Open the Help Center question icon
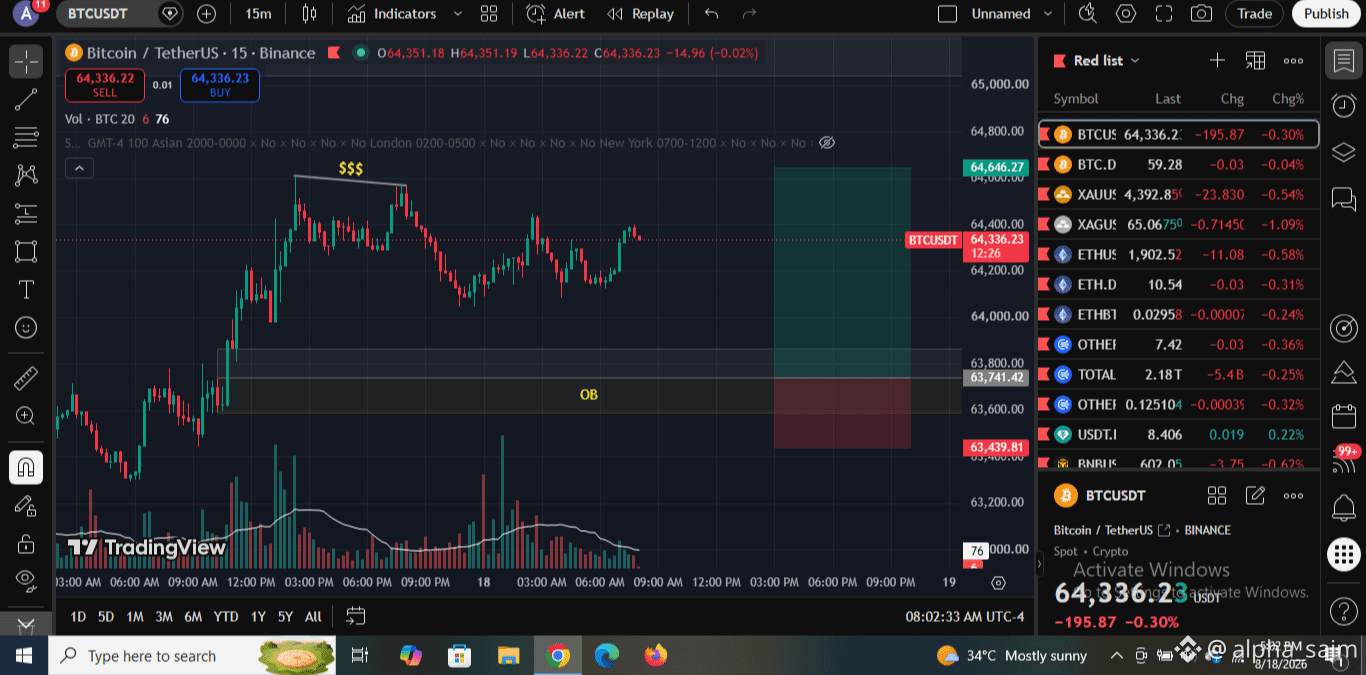The image size is (1366, 675). click(1343, 610)
